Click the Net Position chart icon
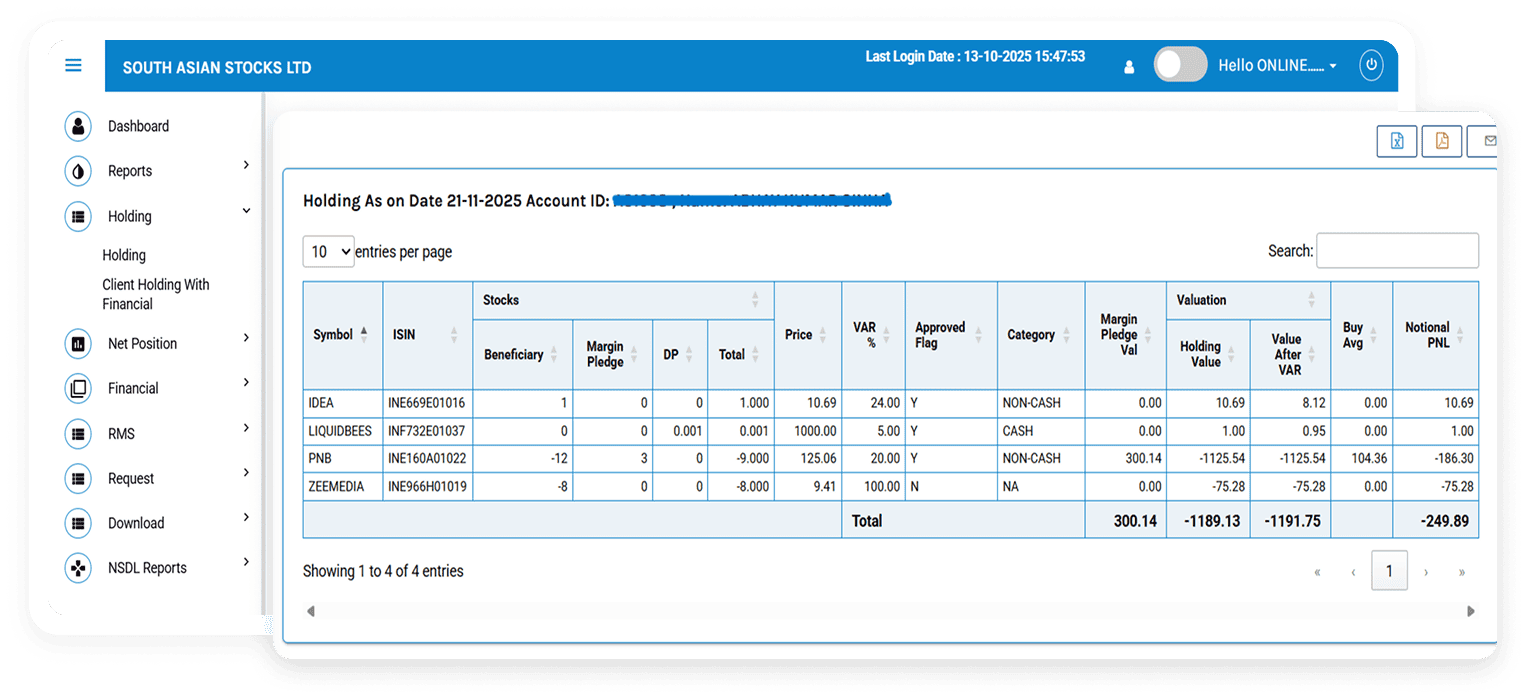1527x697 pixels. (x=78, y=344)
